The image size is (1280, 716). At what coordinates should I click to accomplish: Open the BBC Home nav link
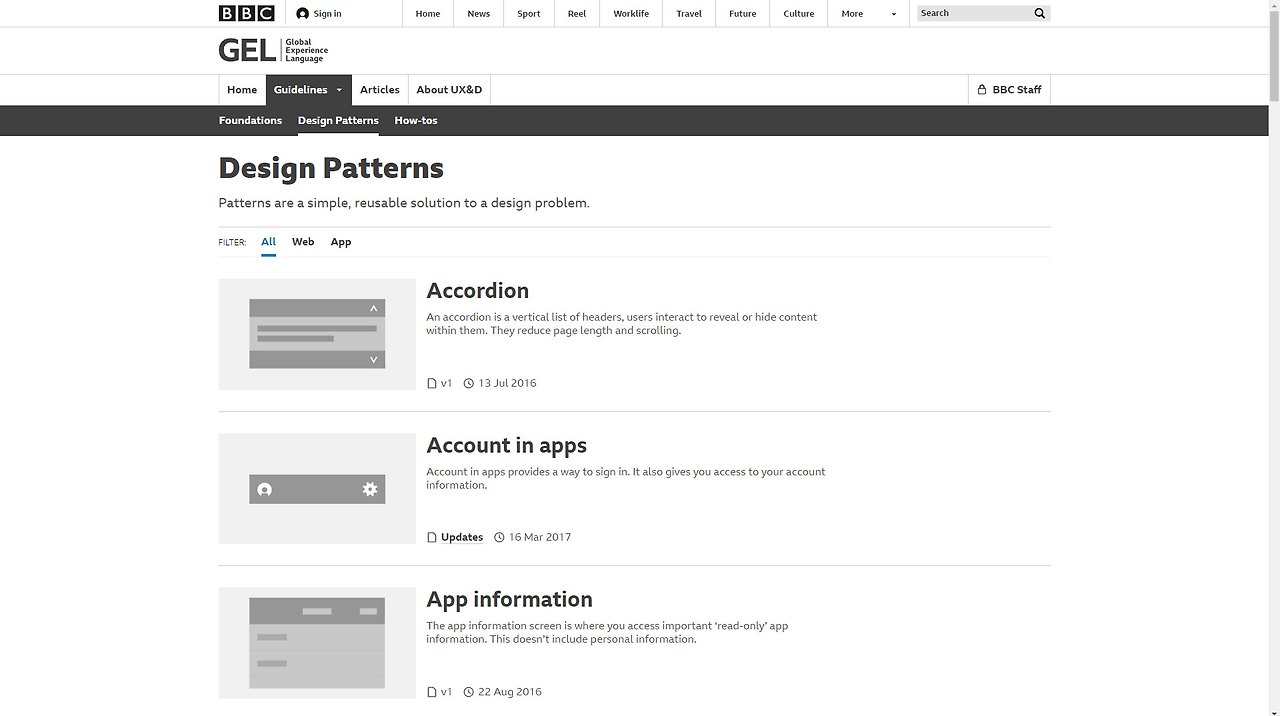[428, 14]
